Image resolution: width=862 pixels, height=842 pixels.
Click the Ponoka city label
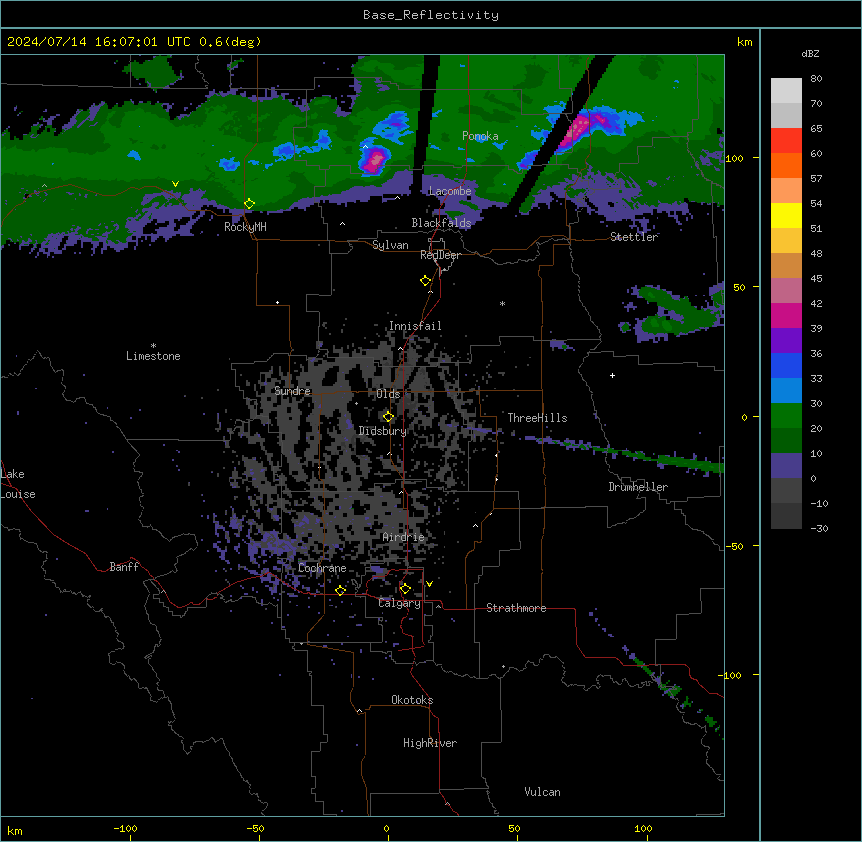[x=480, y=136]
